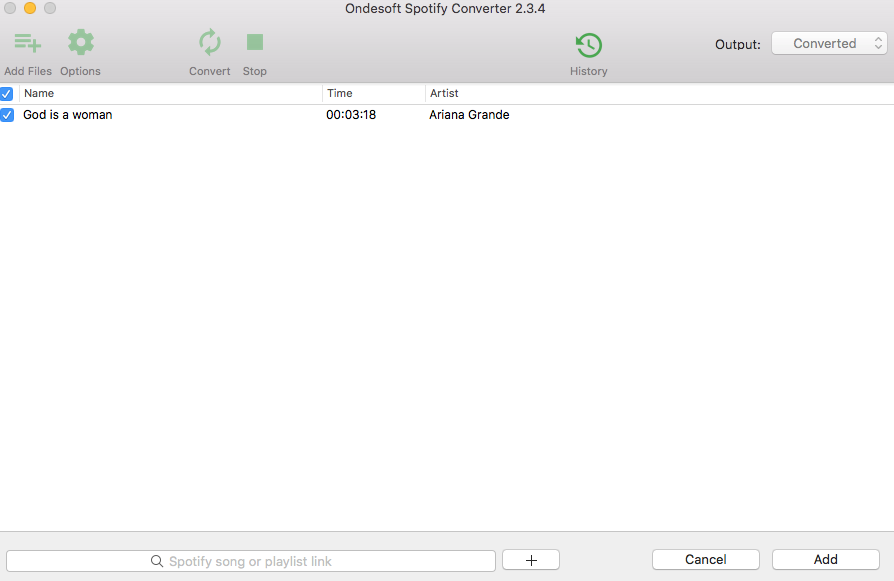Click the artist Ariana Grande
This screenshot has width=894, height=581.
pos(469,115)
